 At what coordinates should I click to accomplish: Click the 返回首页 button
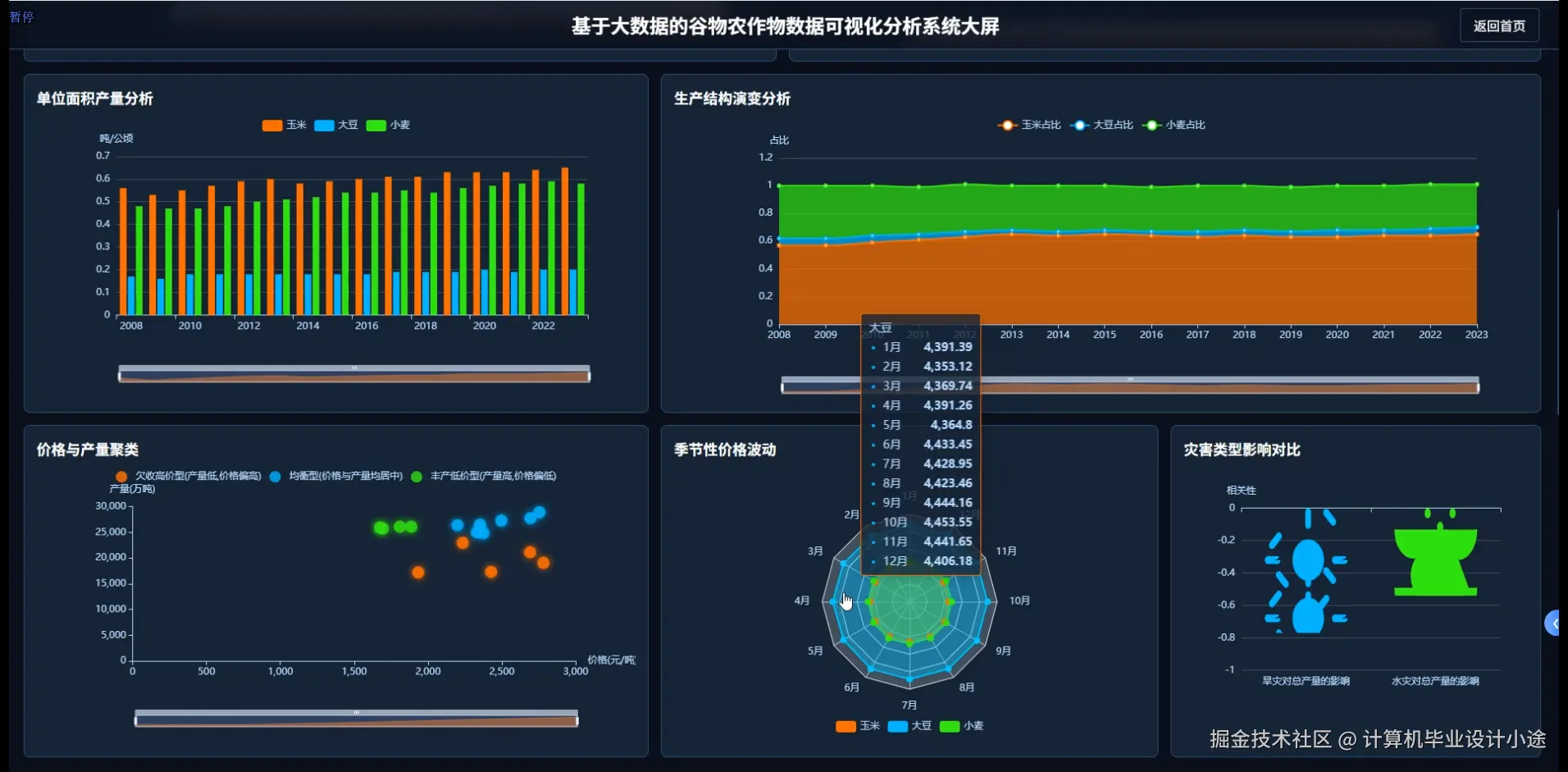point(1501,25)
